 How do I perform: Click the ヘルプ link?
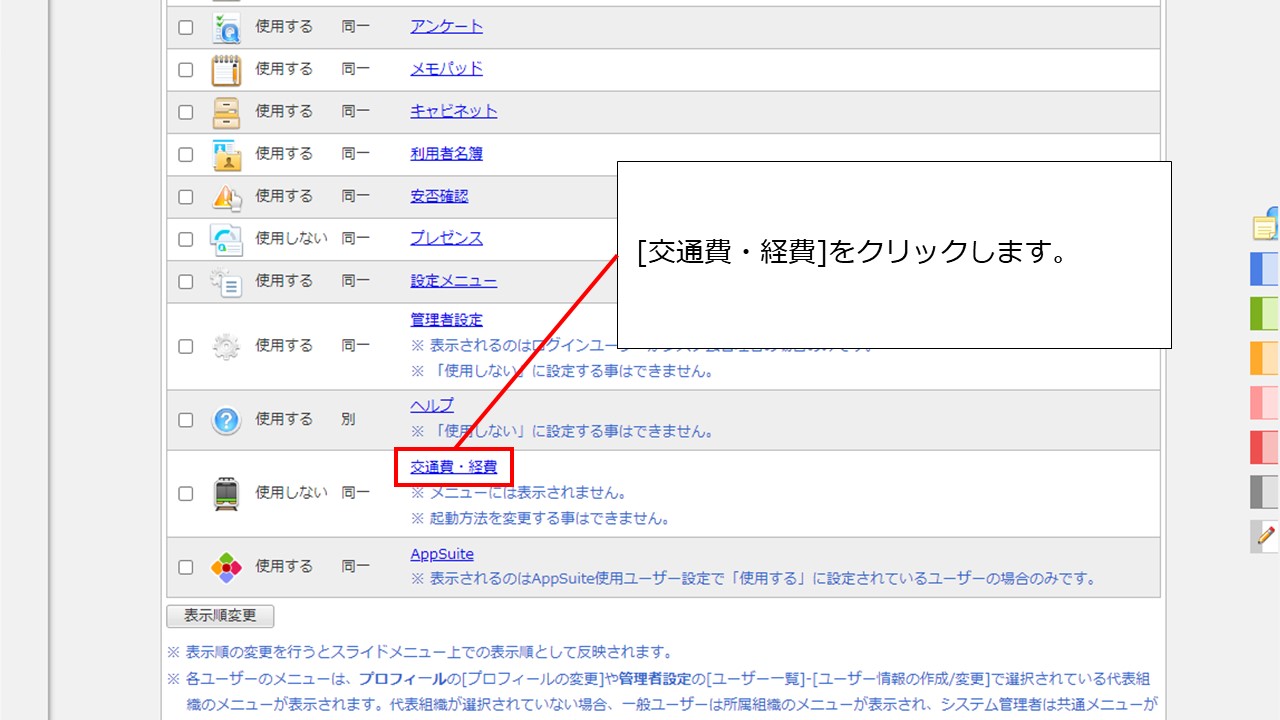[x=432, y=405]
